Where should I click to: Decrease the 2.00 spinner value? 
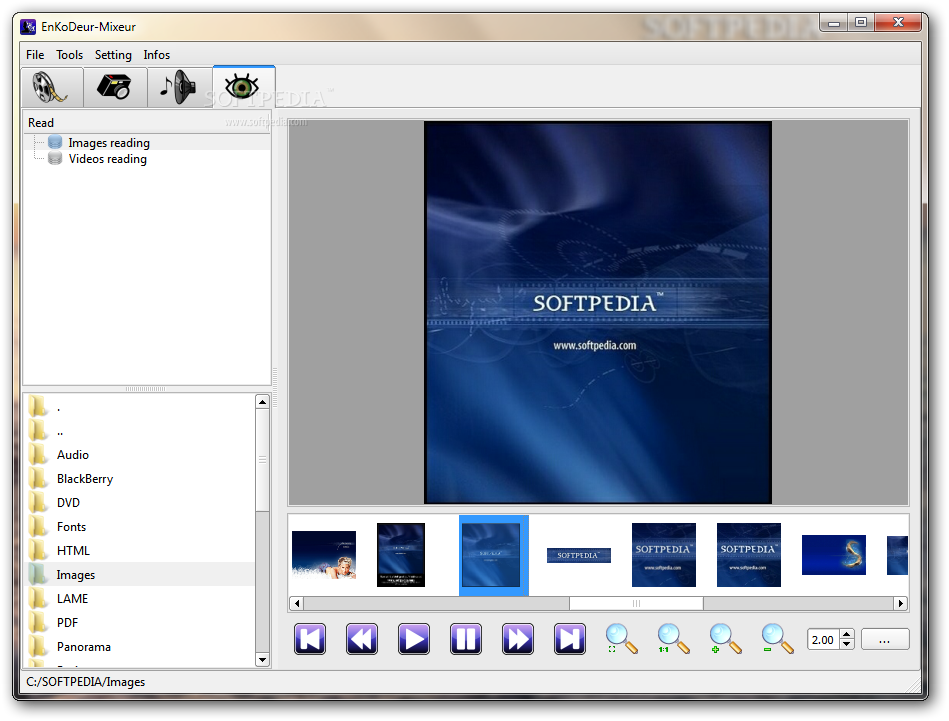(x=847, y=645)
